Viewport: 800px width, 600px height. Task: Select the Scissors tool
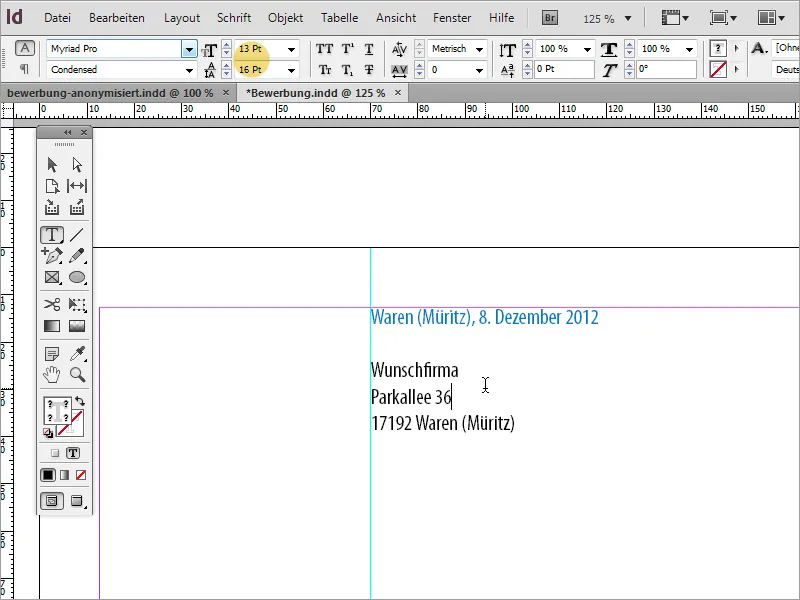pyautogui.click(x=52, y=305)
